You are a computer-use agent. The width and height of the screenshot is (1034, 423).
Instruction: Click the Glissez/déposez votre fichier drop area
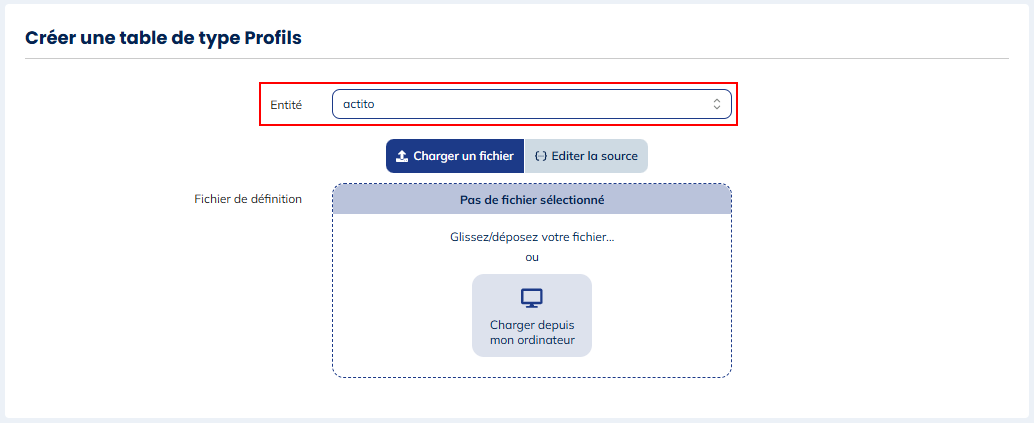coord(531,238)
